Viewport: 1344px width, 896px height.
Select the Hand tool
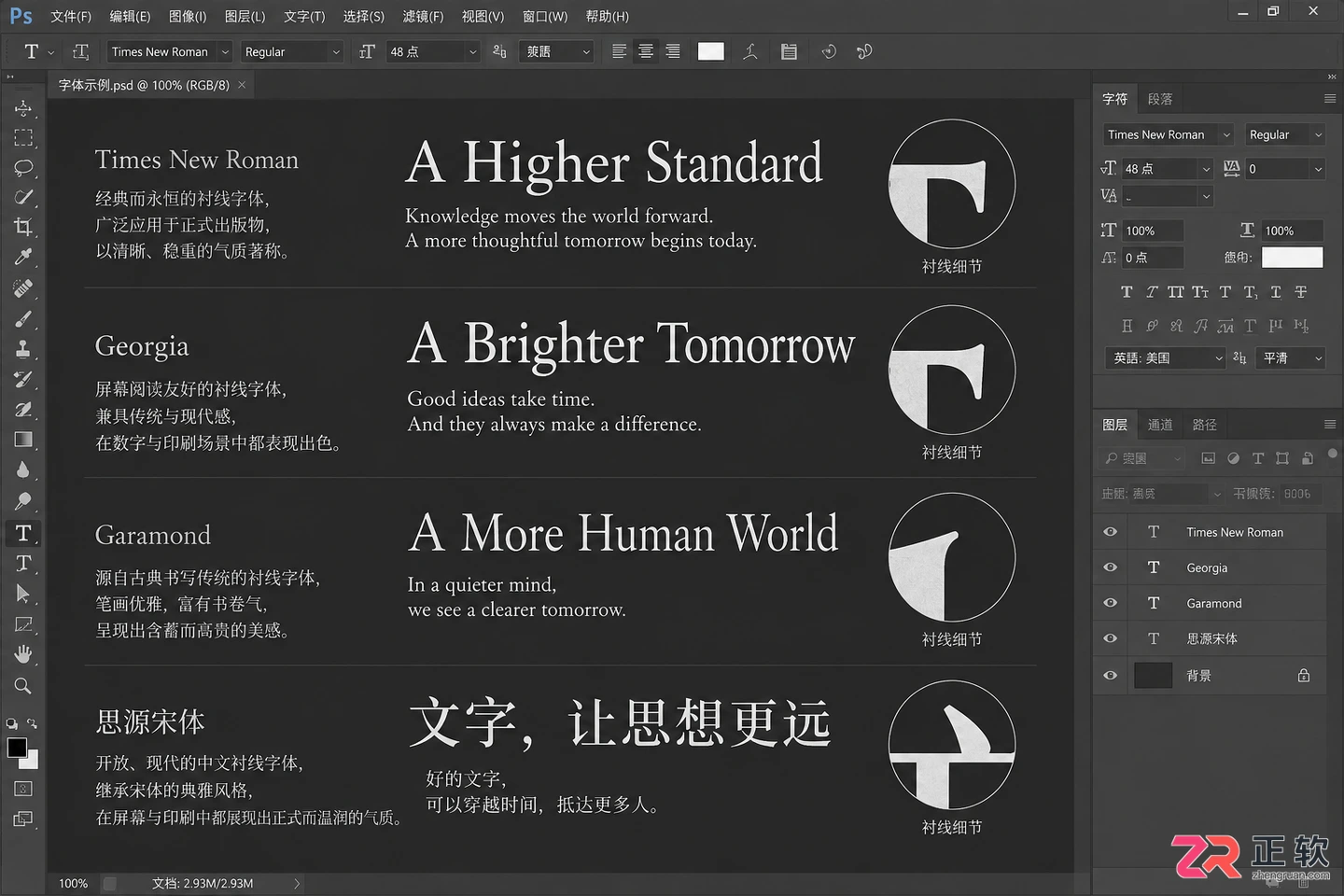click(23, 654)
